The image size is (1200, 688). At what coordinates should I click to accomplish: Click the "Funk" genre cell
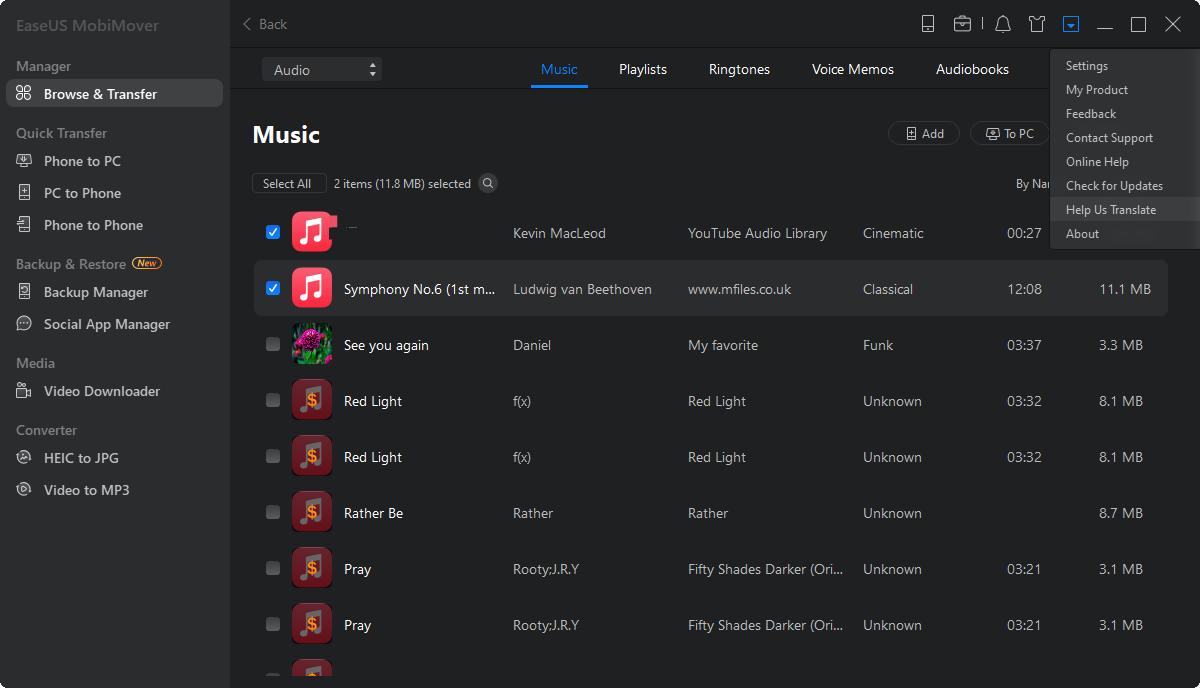coord(878,345)
